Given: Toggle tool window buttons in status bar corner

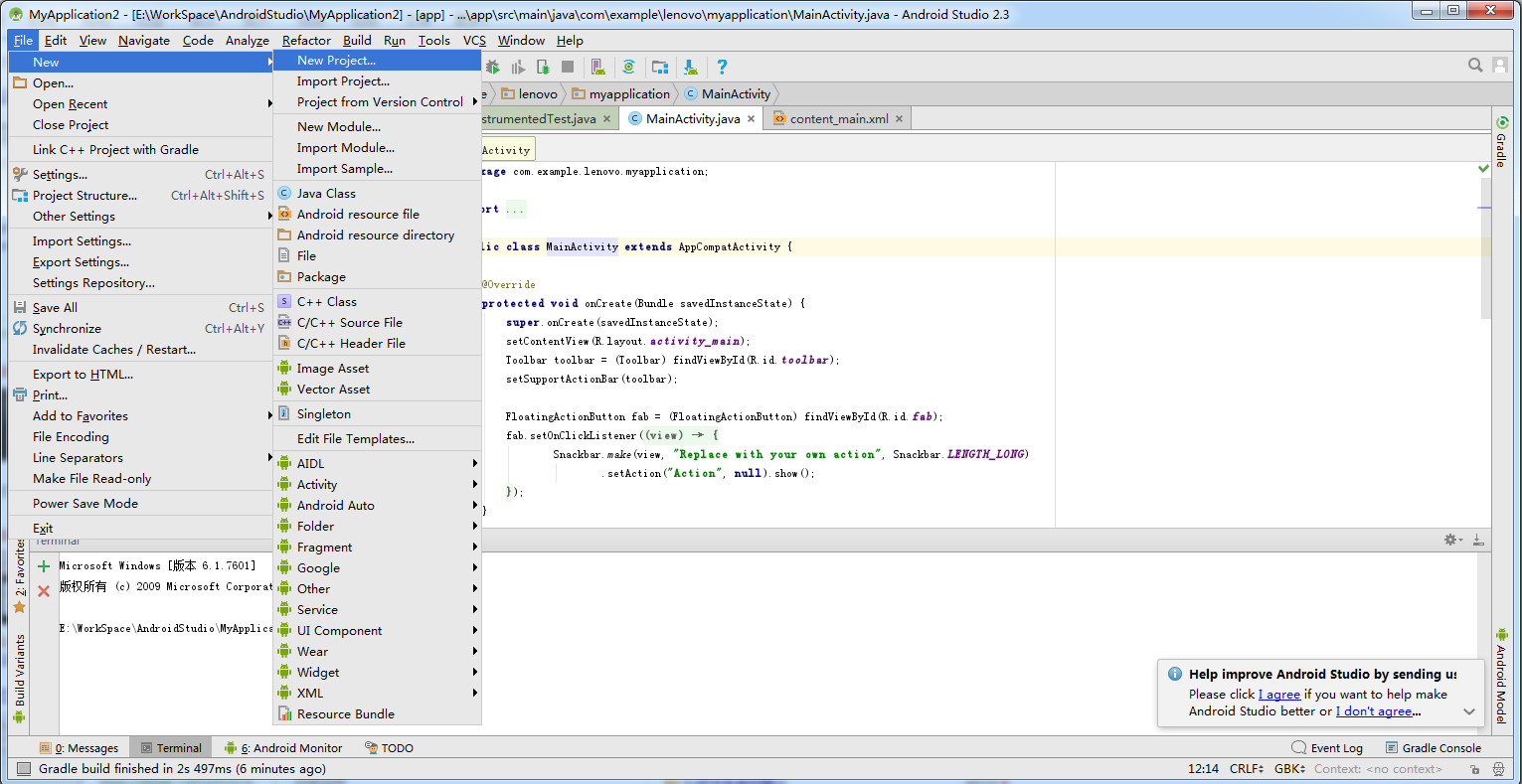Looking at the screenshot, I should click(x=23, y=769).
